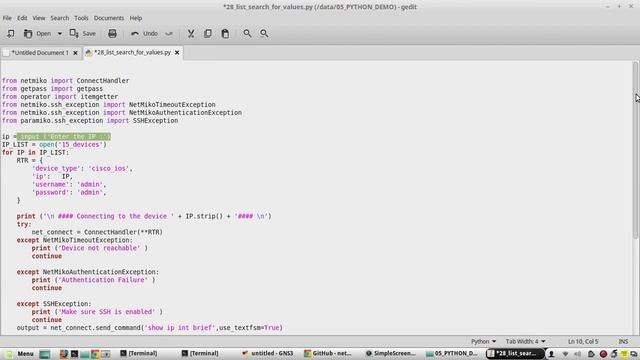Screen dimensions: 640x360
Task: Launch Chrome from taskbar quick launcher
Action: (x=95, y=354)
